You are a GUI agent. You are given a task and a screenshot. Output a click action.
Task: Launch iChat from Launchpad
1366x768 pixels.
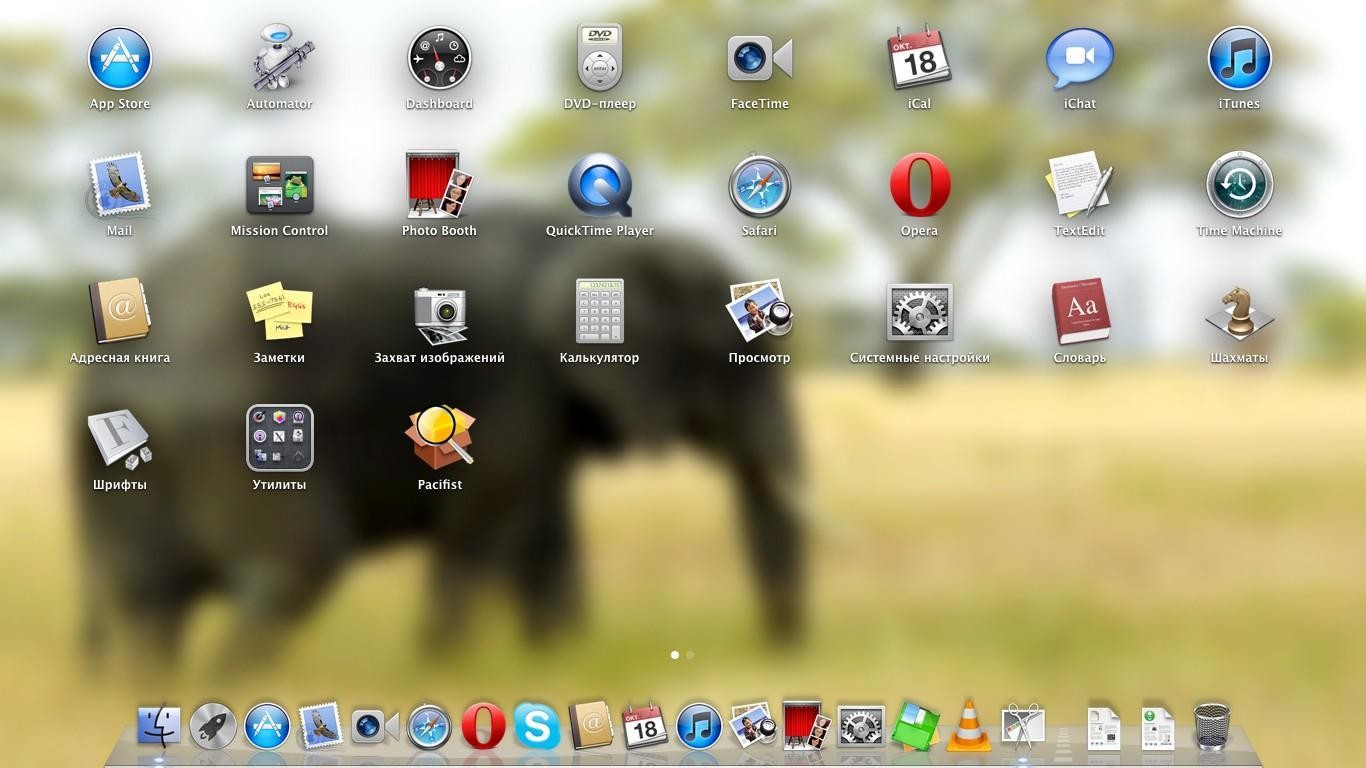pos(1080,59)
